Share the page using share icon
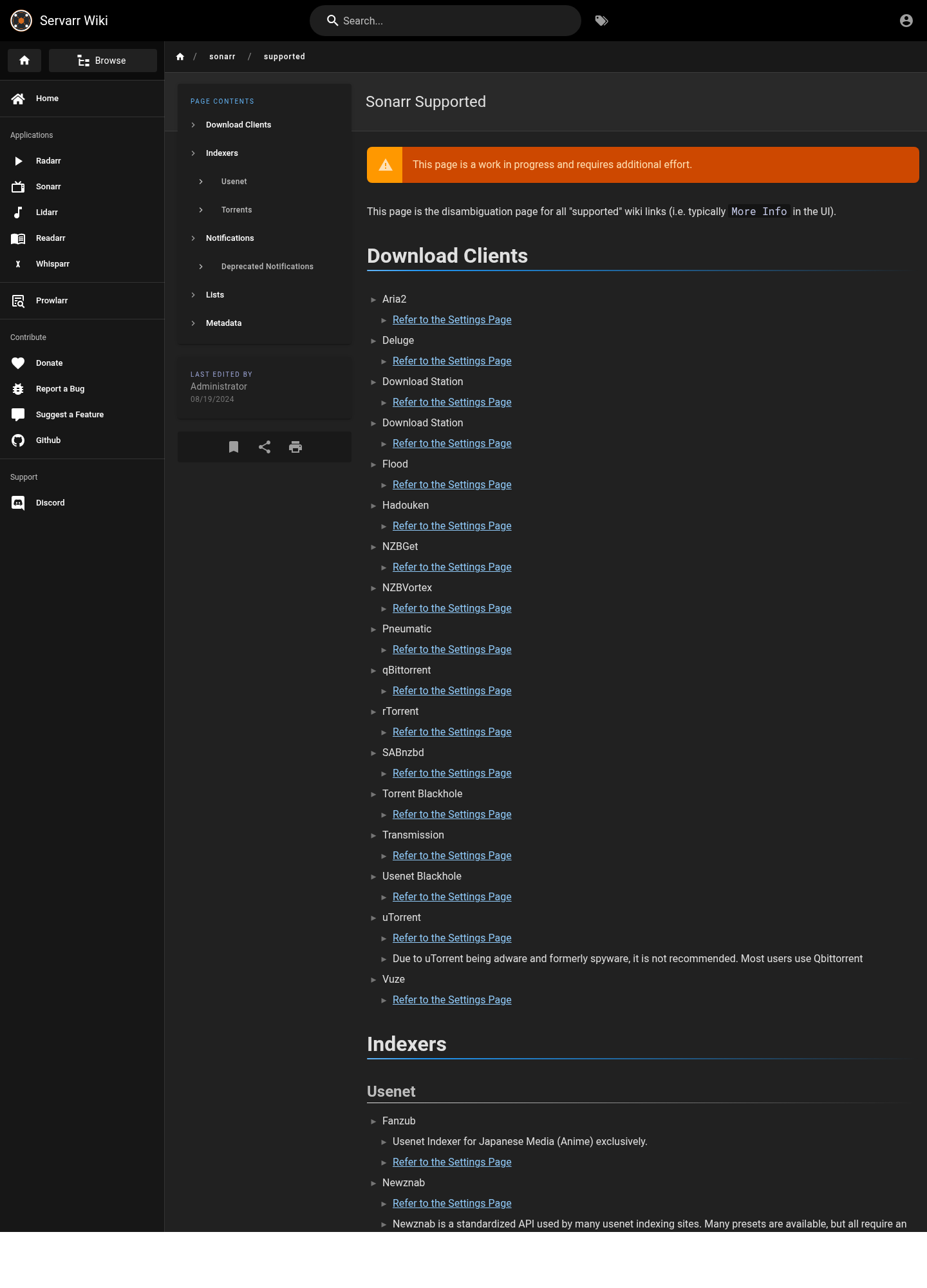The height and width of the screenshot is (1288, 927). 265,447
